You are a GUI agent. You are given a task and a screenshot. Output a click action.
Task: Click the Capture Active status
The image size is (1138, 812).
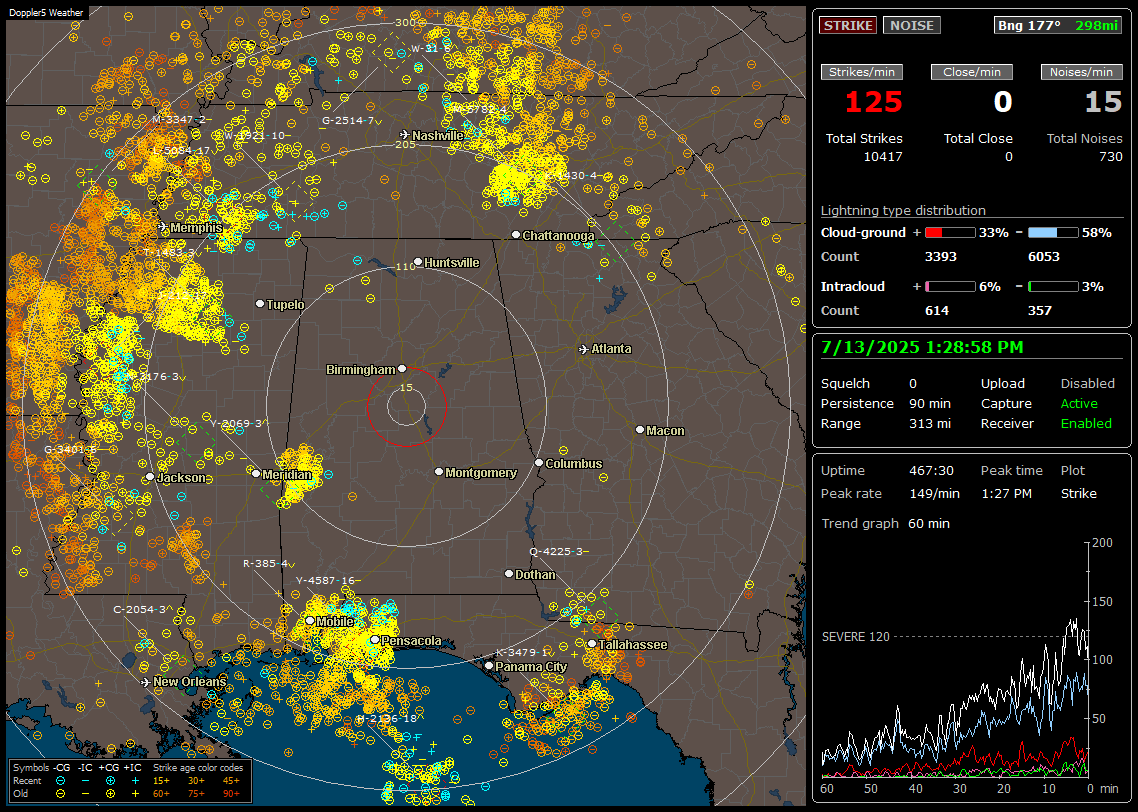(1079, 403)
